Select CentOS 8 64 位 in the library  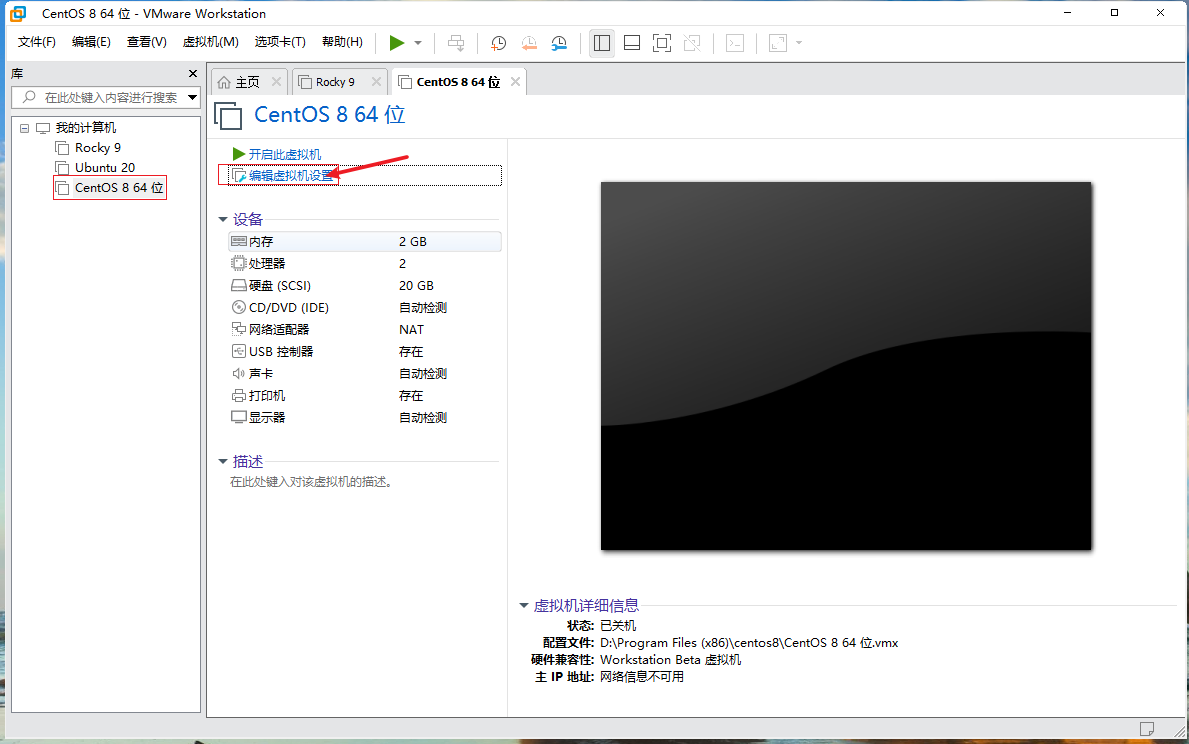[118, 187]
